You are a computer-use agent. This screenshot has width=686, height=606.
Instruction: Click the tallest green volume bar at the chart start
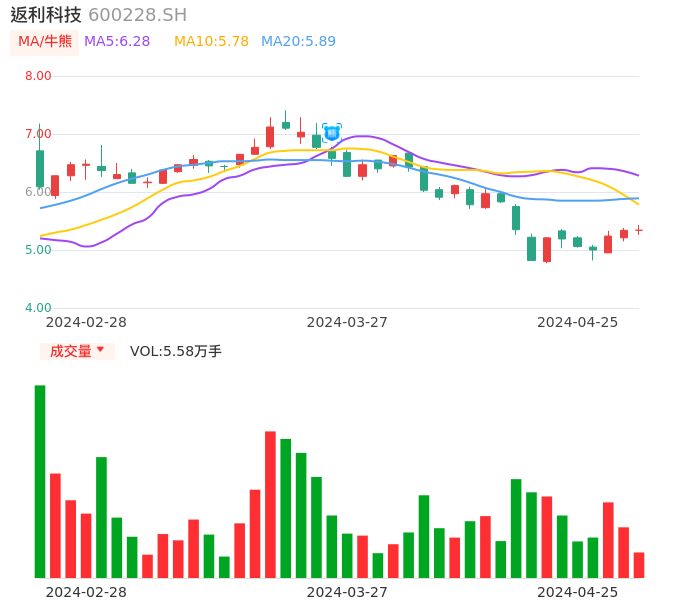[40, 481]
